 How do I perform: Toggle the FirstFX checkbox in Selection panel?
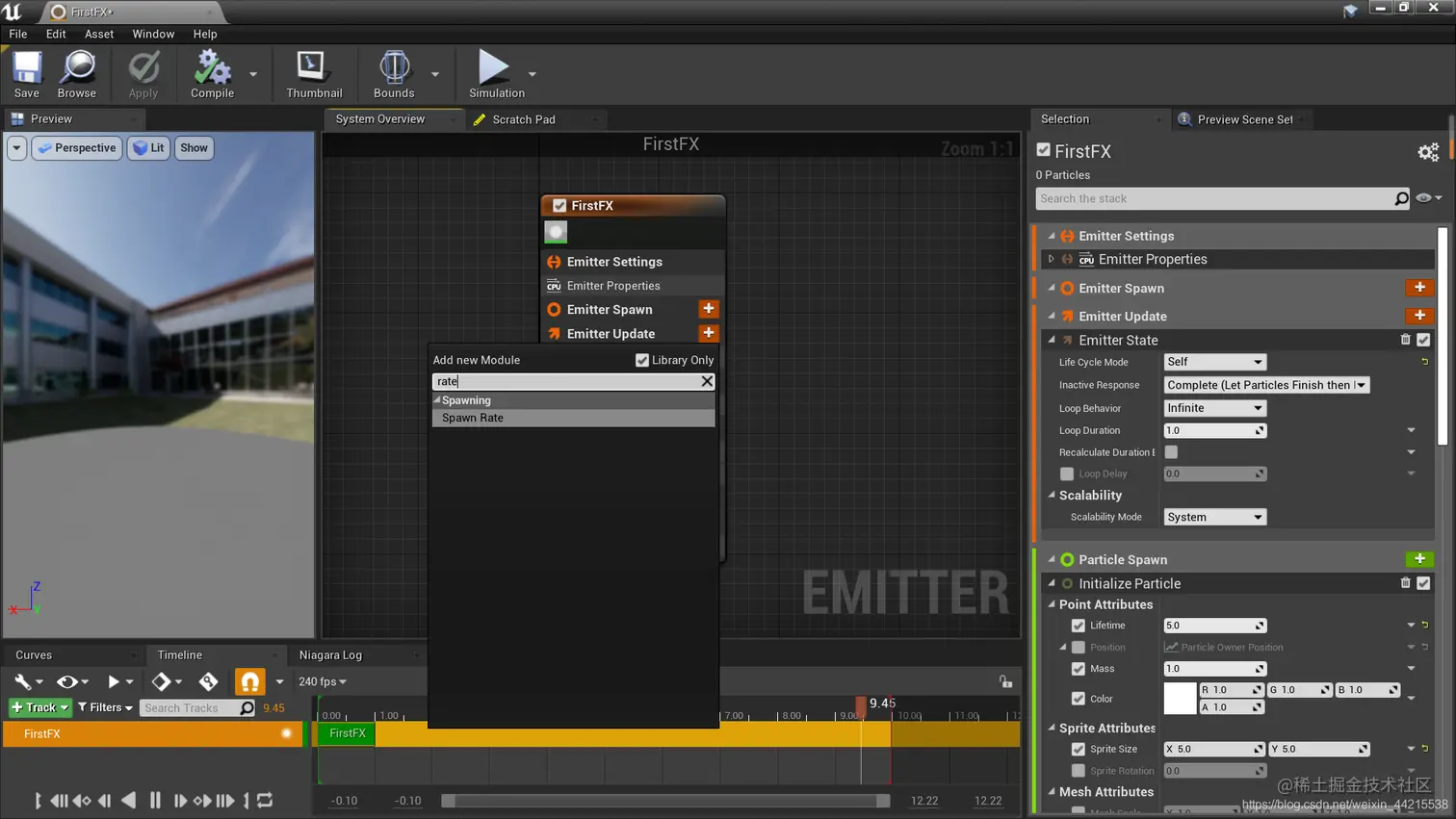[1044, 150]
